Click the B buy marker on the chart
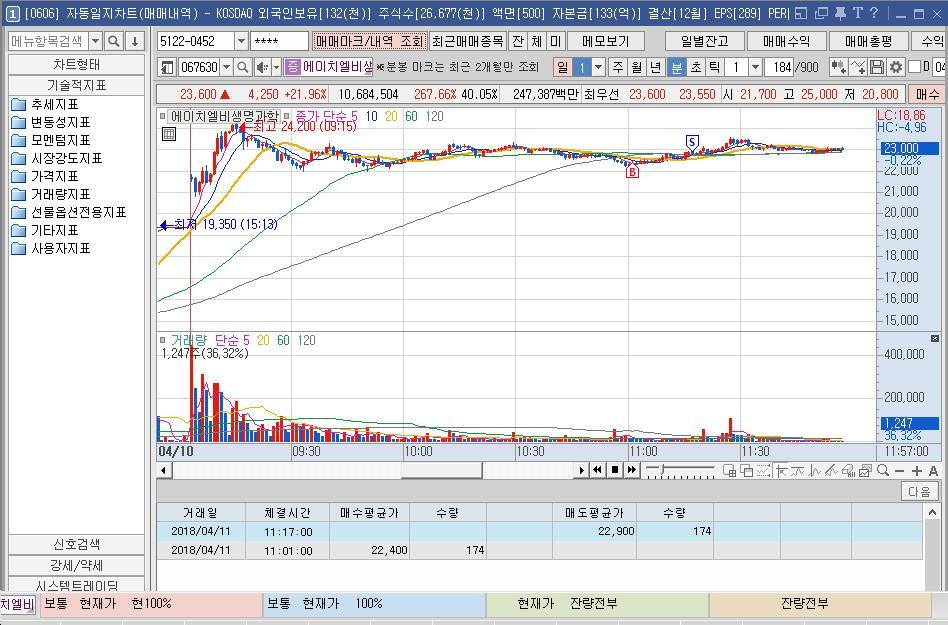Image resolution: width=948 pixels, height=625 pixels. pos(632,172)
